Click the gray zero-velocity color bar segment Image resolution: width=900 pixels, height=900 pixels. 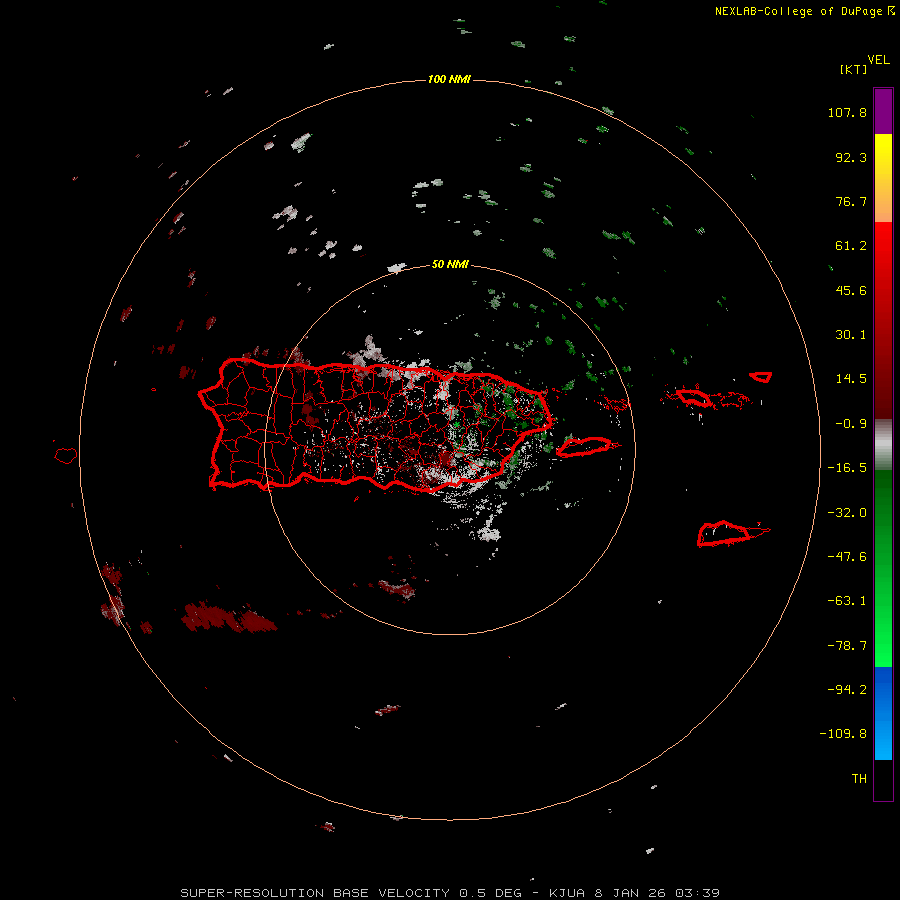883,444
